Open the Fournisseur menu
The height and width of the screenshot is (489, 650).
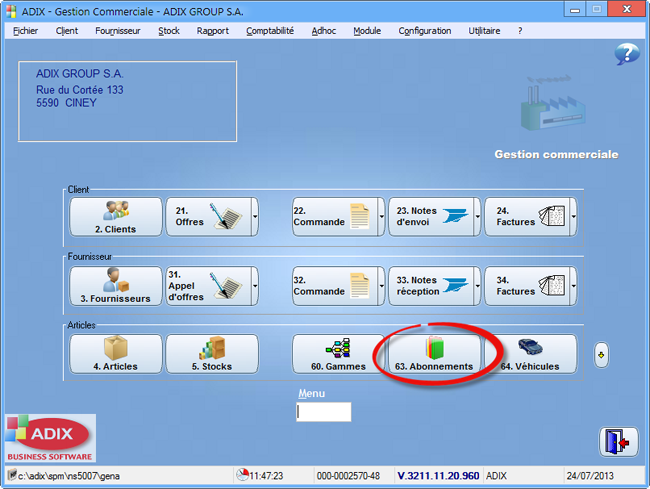click(x=118, y=31)
